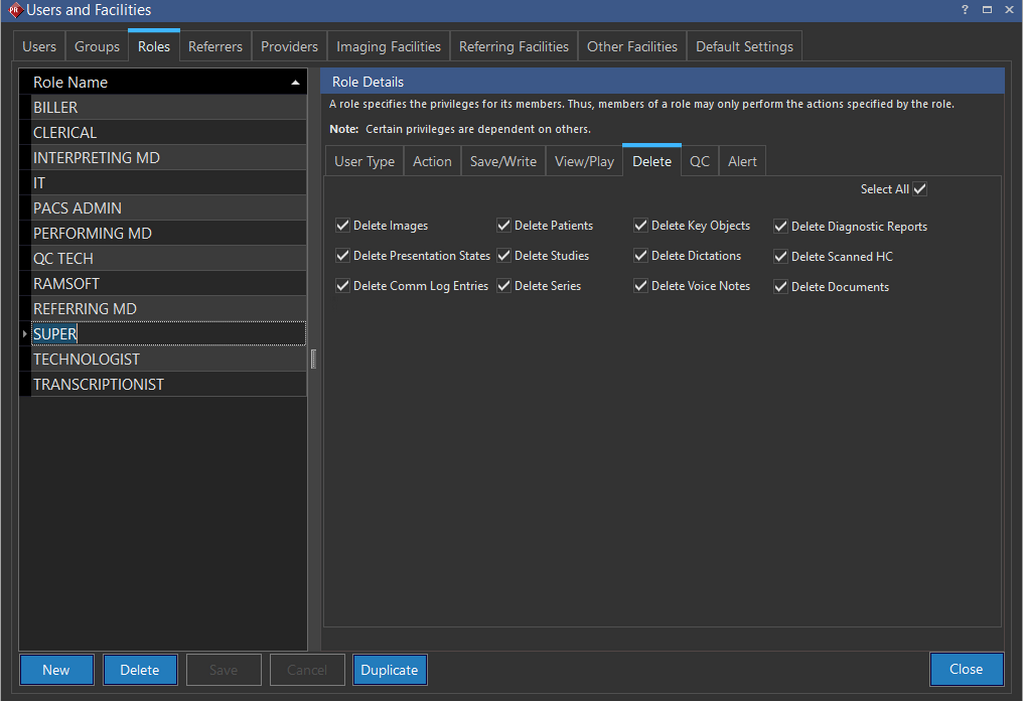Open the QC privileges tab

[x=699, y=161]
